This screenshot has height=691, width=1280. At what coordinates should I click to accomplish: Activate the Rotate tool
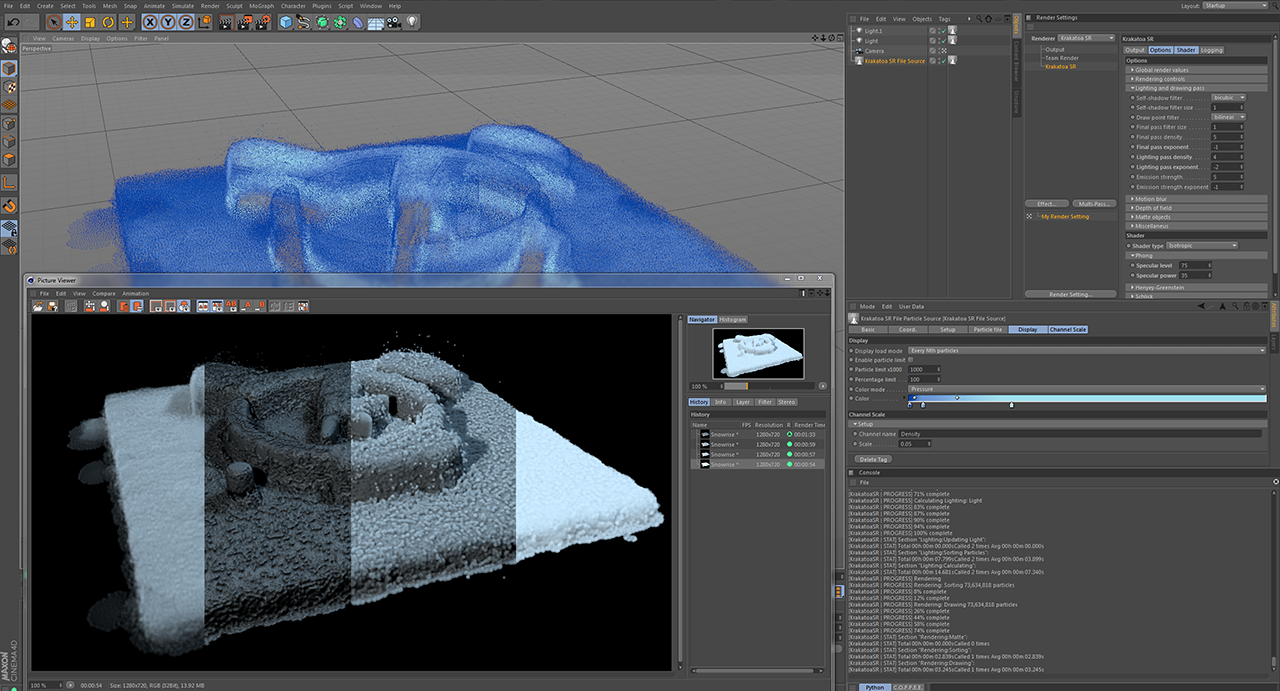tap(108, 21)
